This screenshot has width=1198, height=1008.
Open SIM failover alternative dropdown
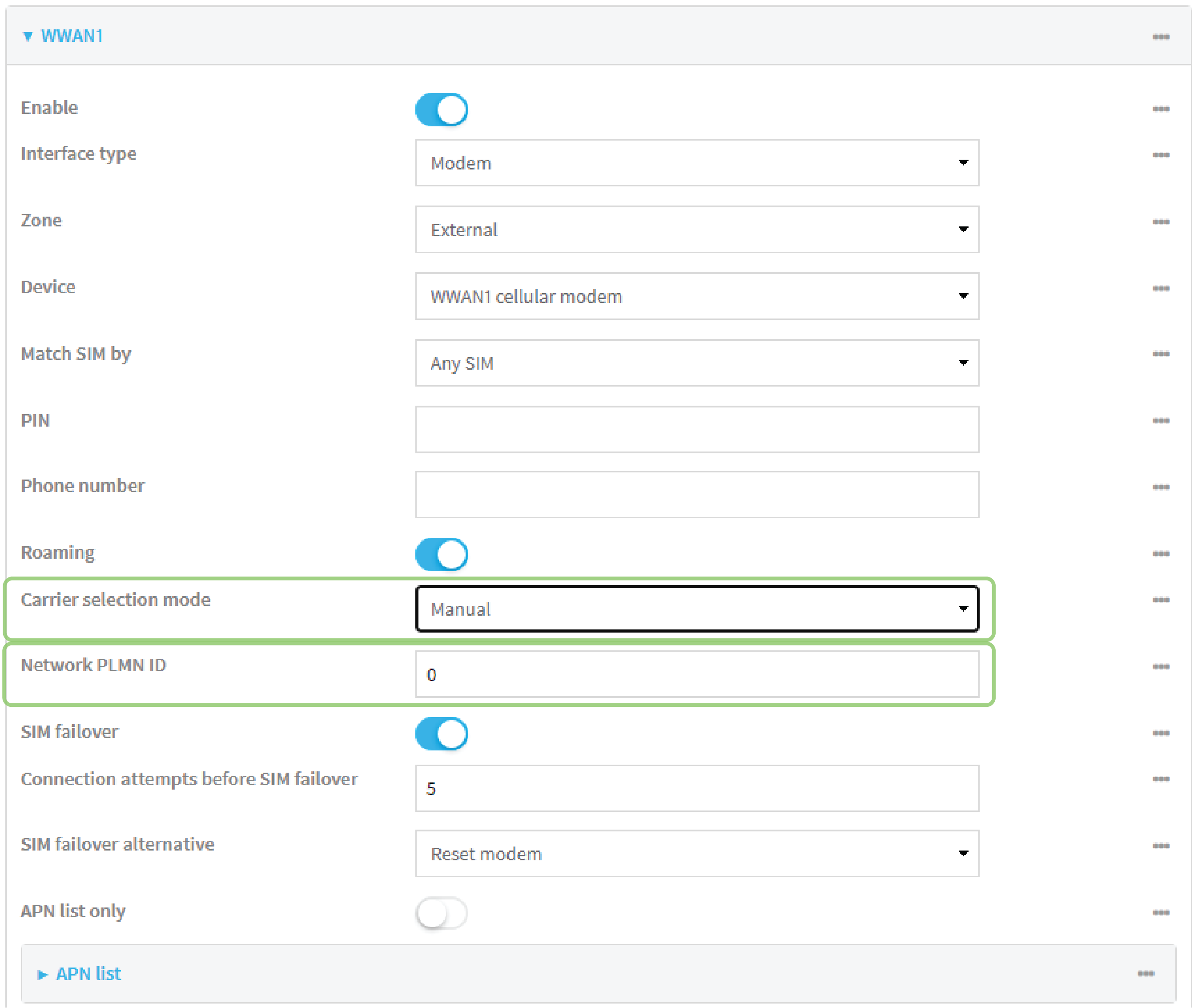(696, 853)
